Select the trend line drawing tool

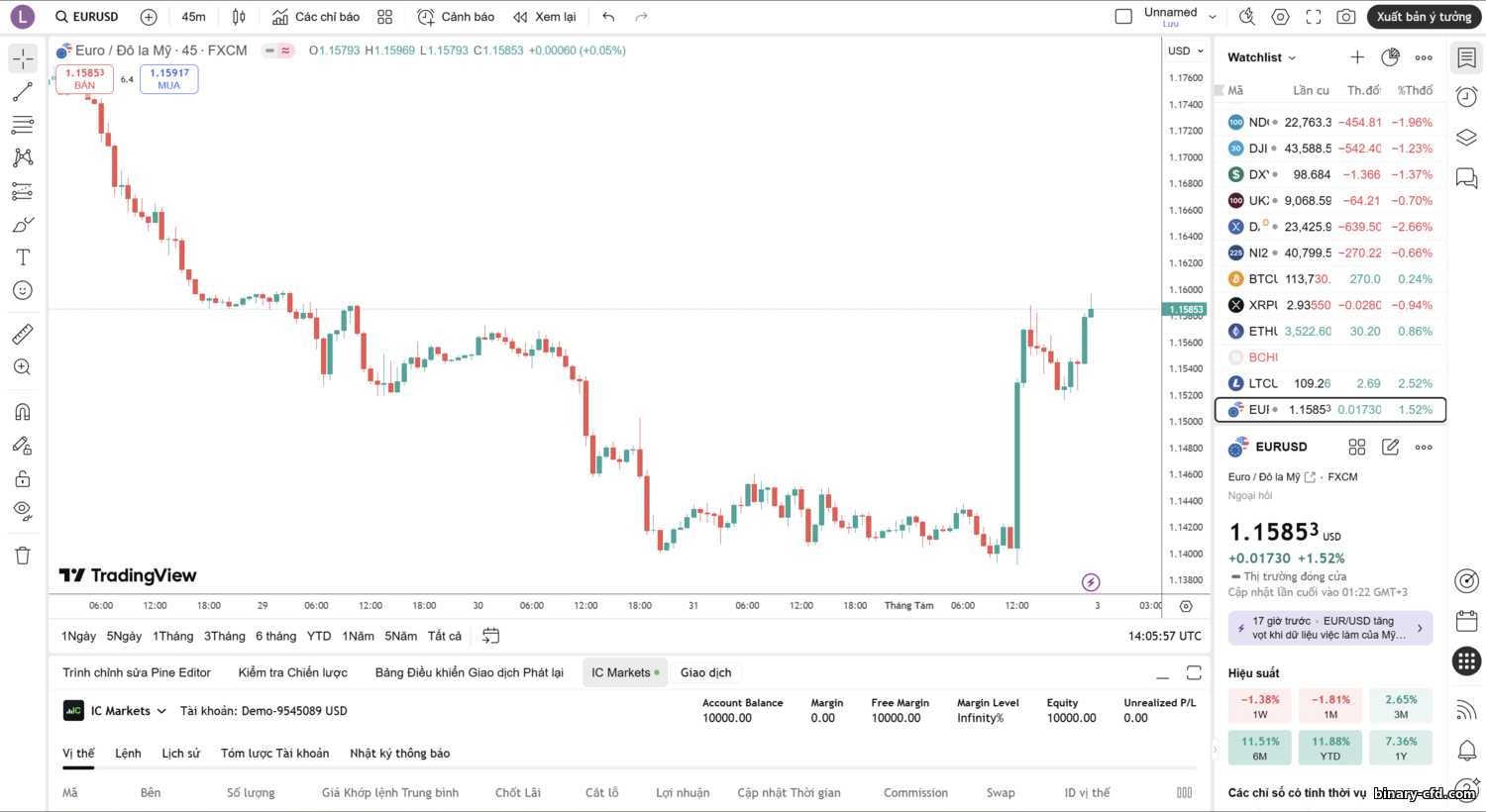[23, 92]
